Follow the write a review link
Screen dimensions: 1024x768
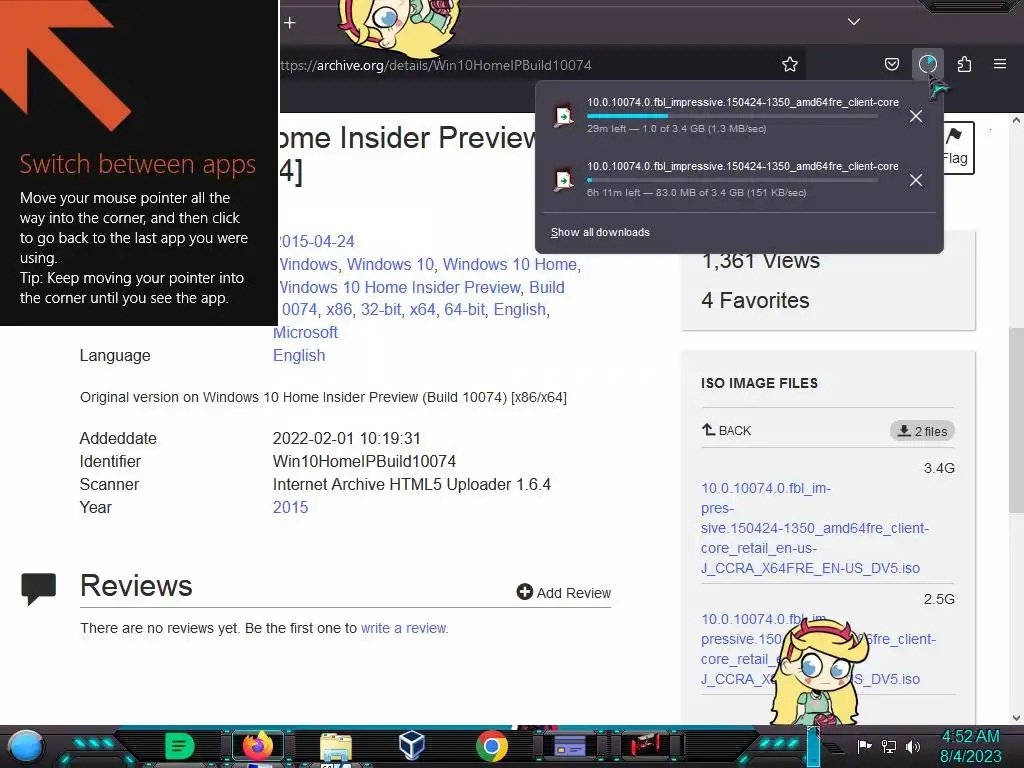(x=404, y=628)
